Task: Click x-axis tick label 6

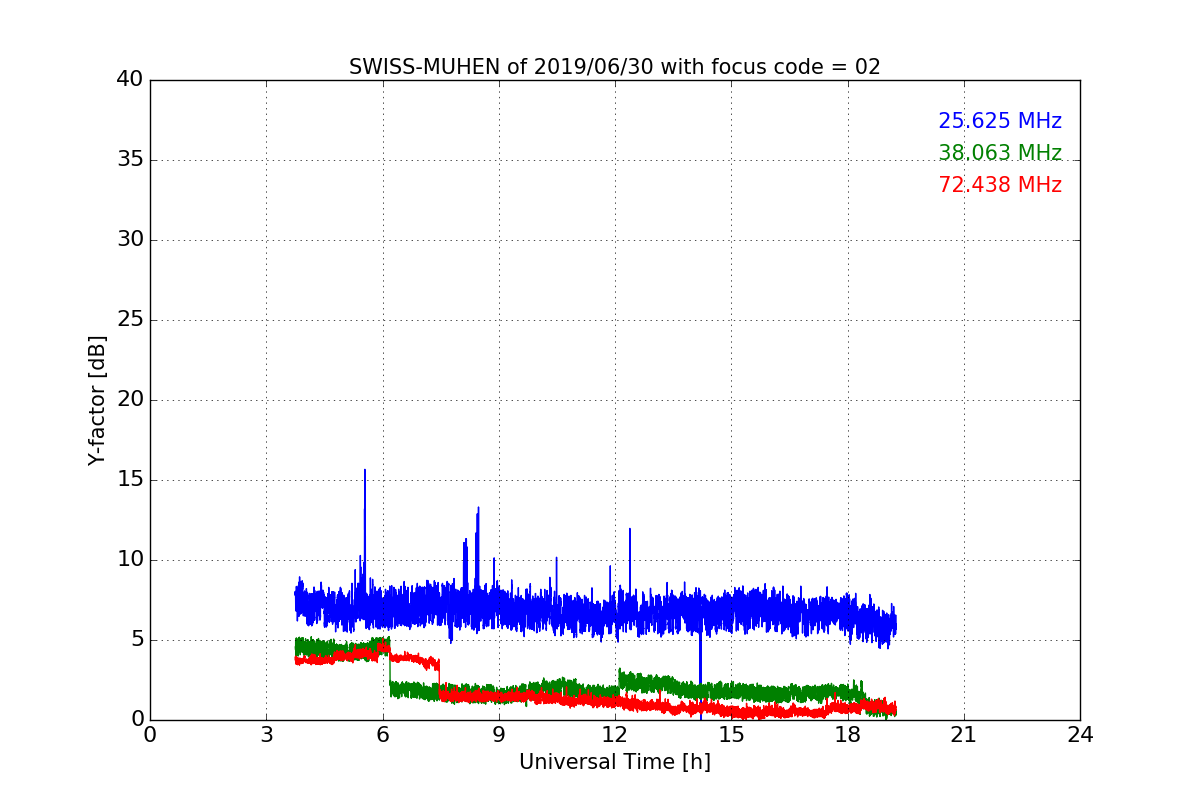Action: pyautogui.click(x=383, y=735)
